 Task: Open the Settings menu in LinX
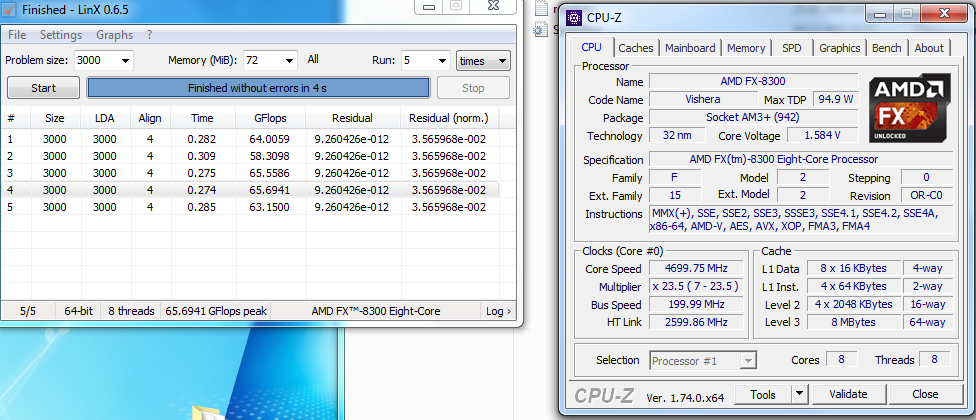(x=61, y=35)
